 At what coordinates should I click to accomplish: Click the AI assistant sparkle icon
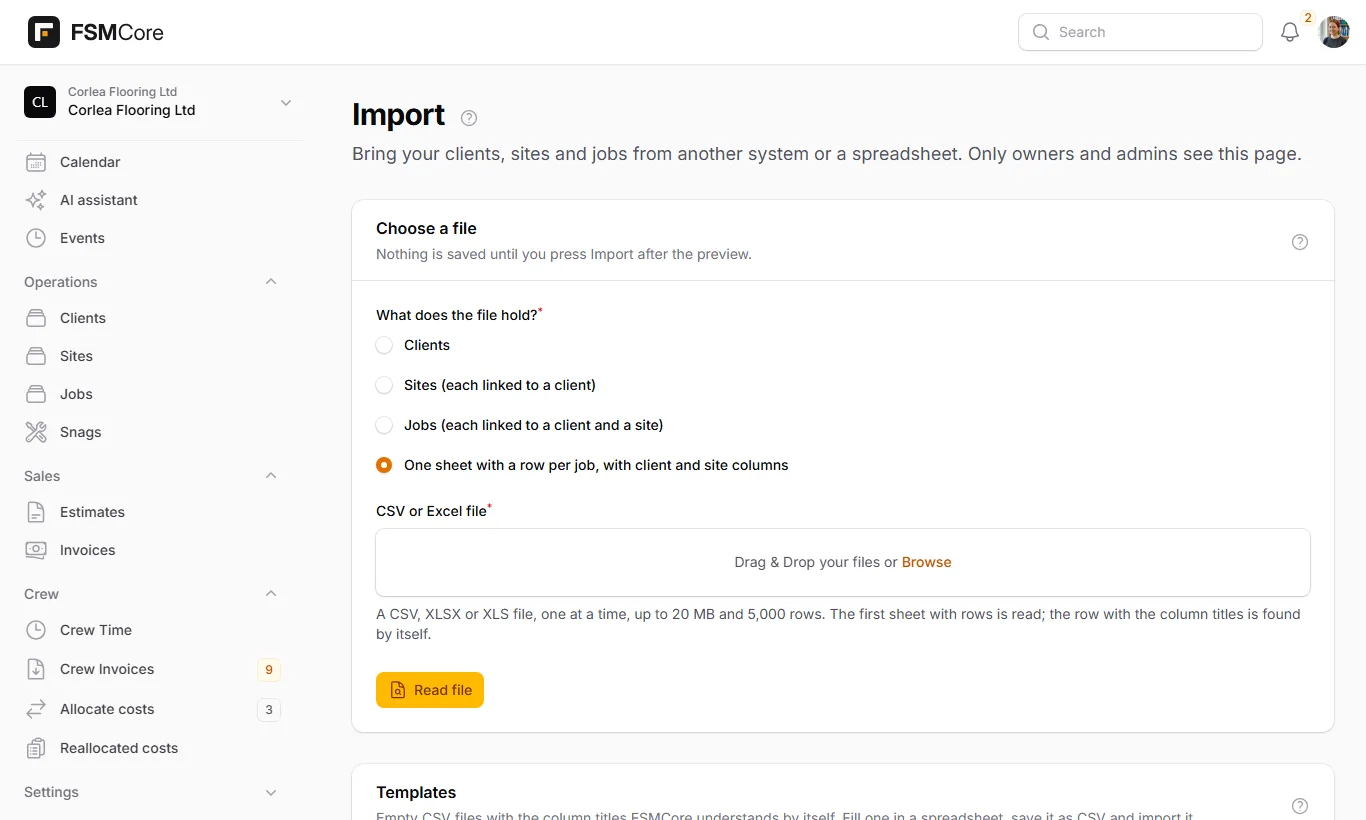point(36,200)
